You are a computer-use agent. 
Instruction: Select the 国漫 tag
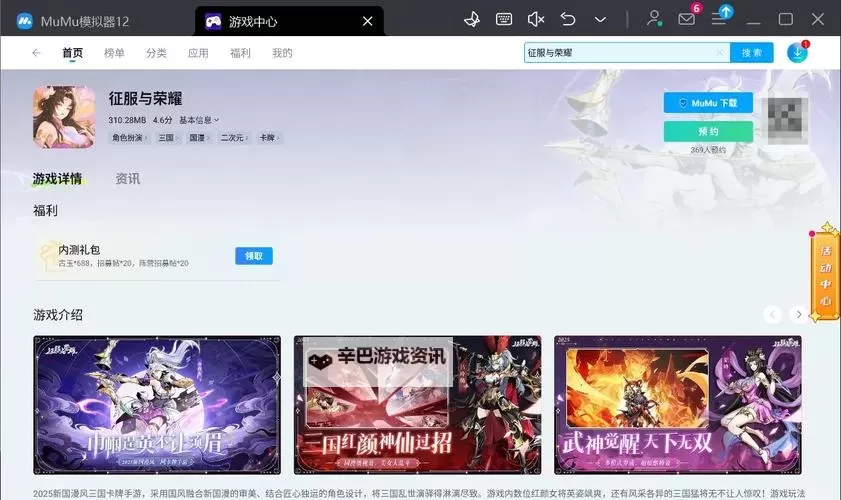coord(199,138)
